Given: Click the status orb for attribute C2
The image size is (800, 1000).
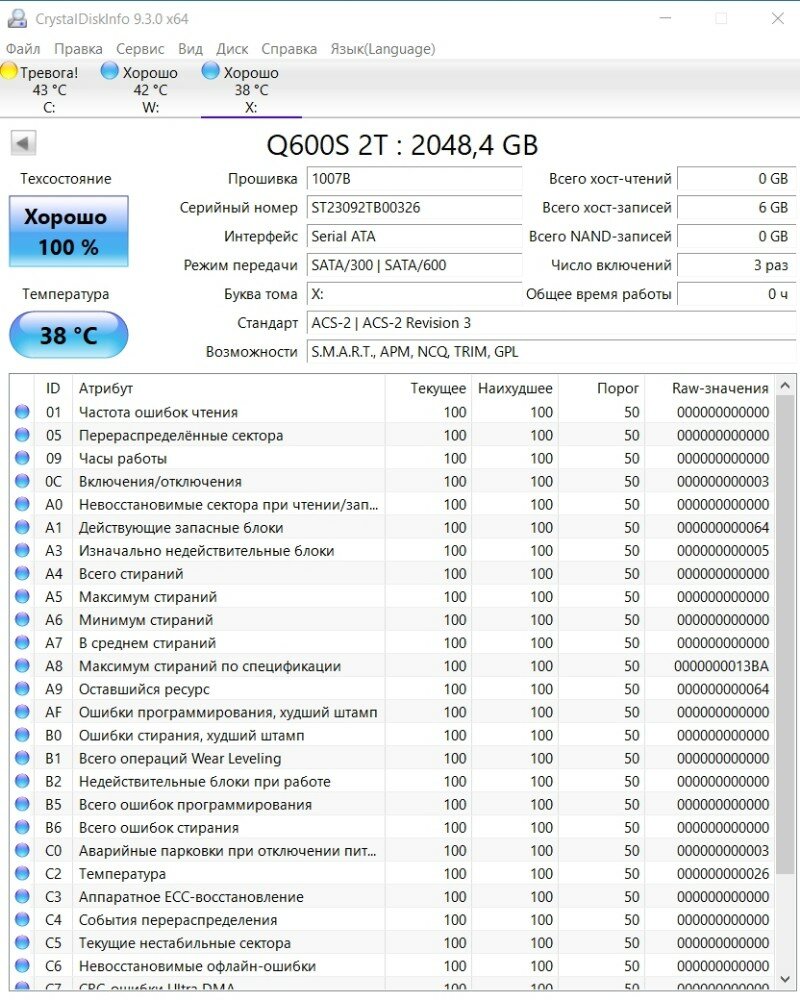Looking at the screenshot, I should tap(22, 873).
